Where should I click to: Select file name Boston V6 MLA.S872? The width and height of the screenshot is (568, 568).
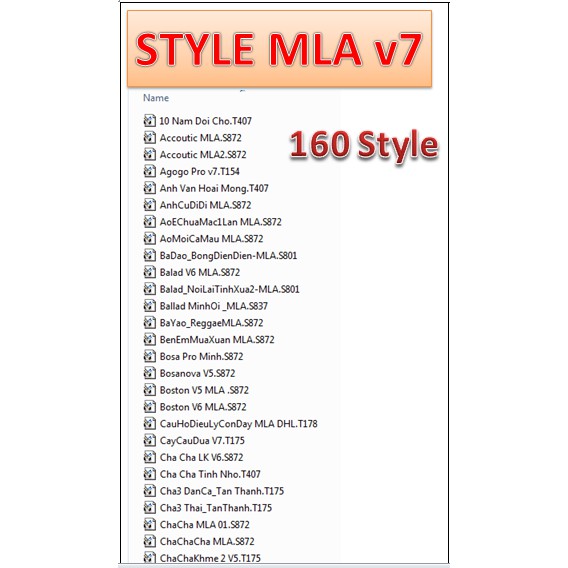tap(203, 407)
